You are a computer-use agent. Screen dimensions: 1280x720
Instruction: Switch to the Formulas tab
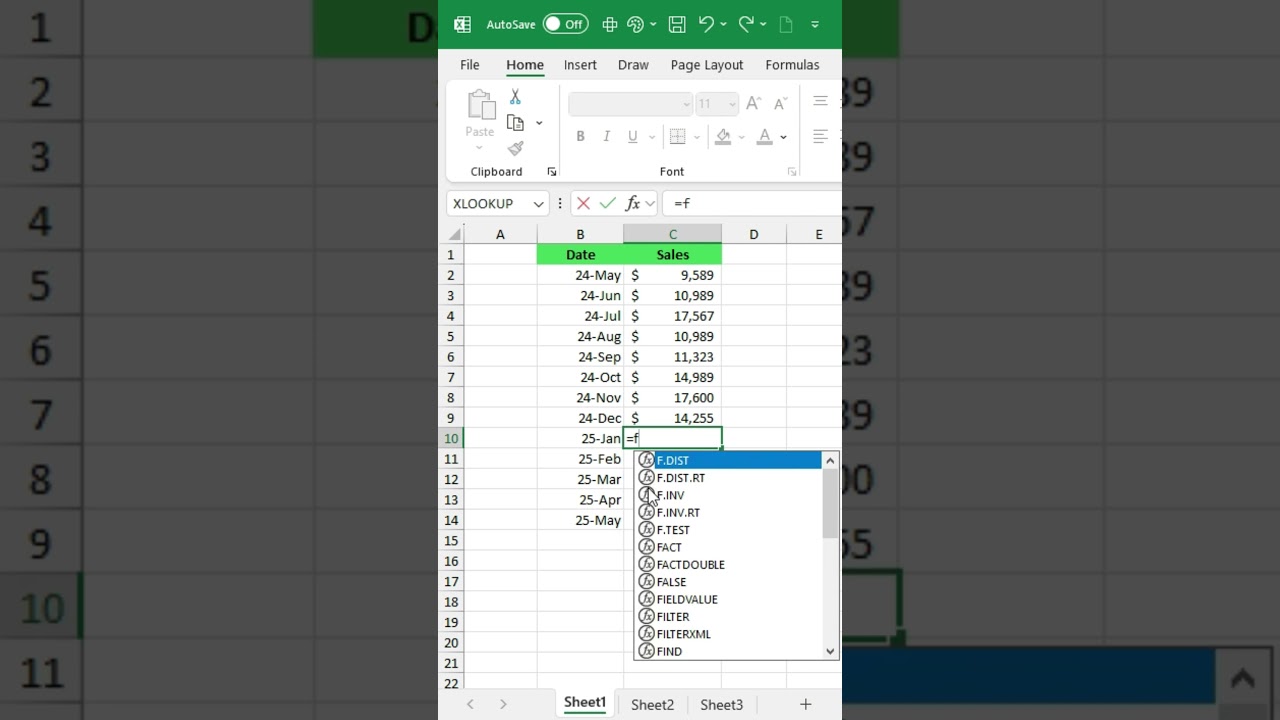pos(792,65)
